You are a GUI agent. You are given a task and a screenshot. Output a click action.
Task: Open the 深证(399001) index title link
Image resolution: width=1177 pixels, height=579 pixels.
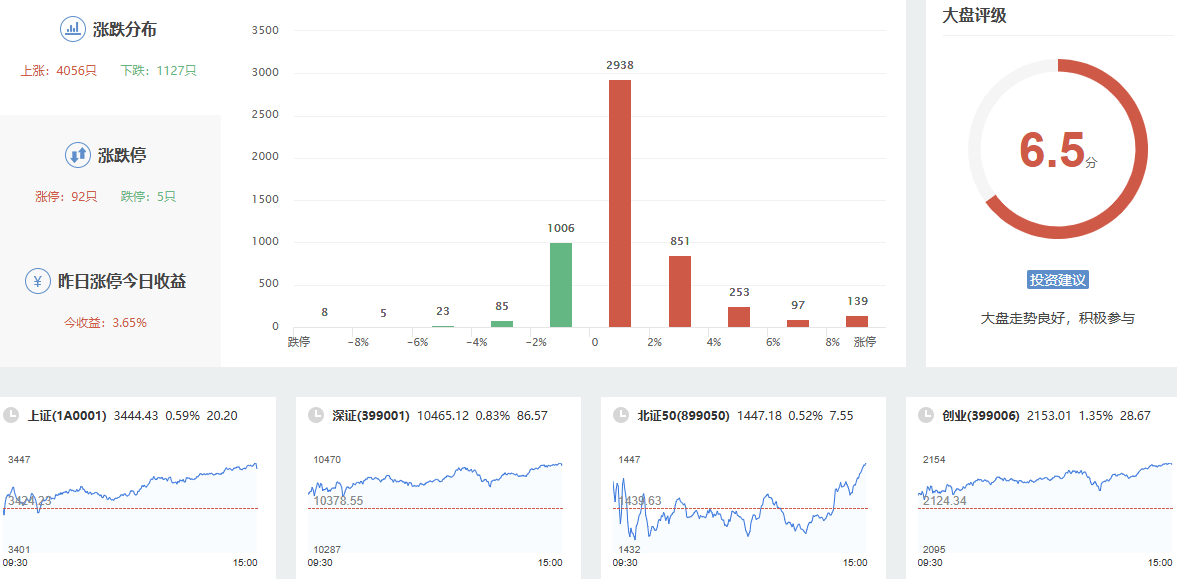click(371, 415)
